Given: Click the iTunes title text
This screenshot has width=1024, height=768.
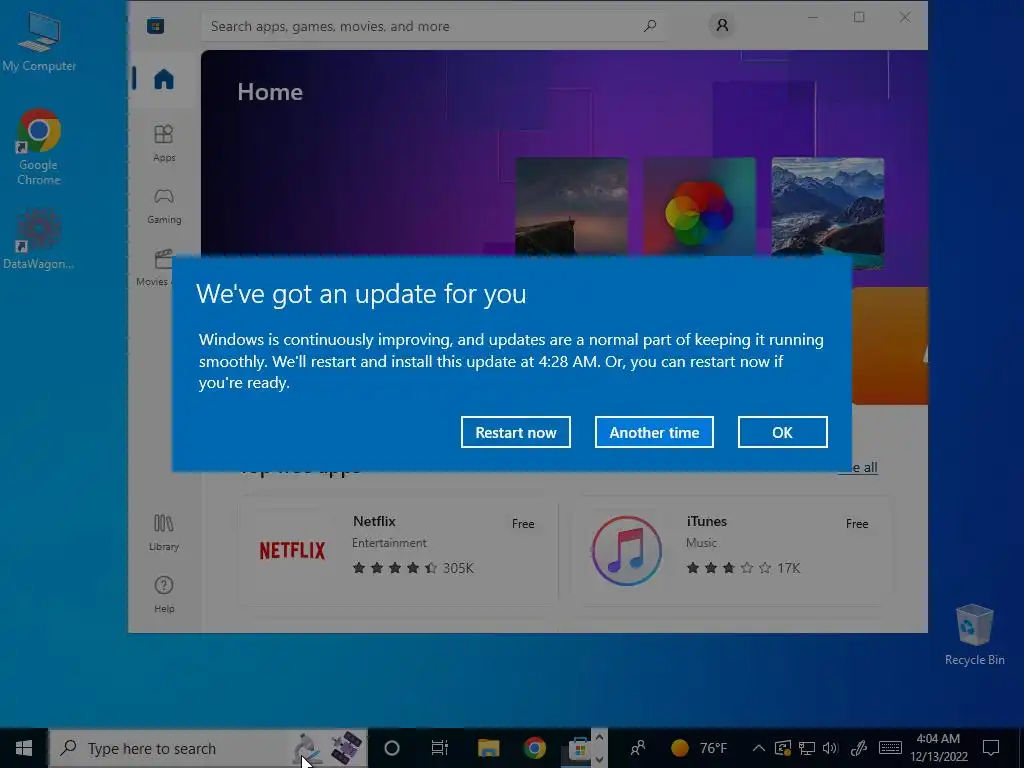Looking at the screenshot, I should [x=707, y=521].
